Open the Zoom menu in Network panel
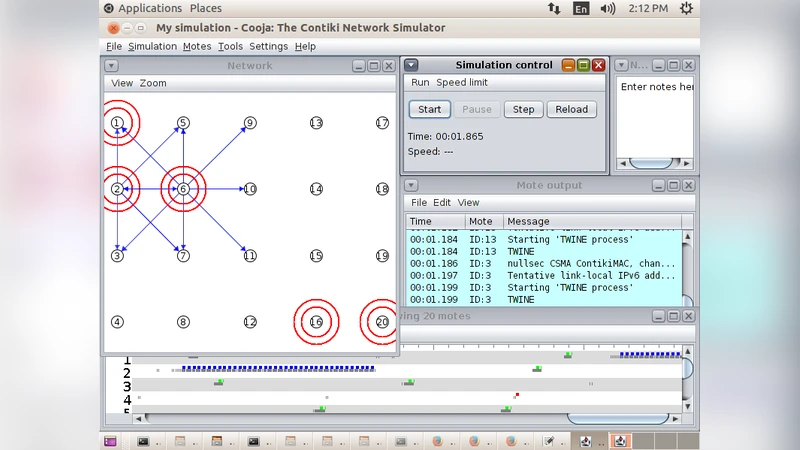800x450 pixels. pos(153,83)
